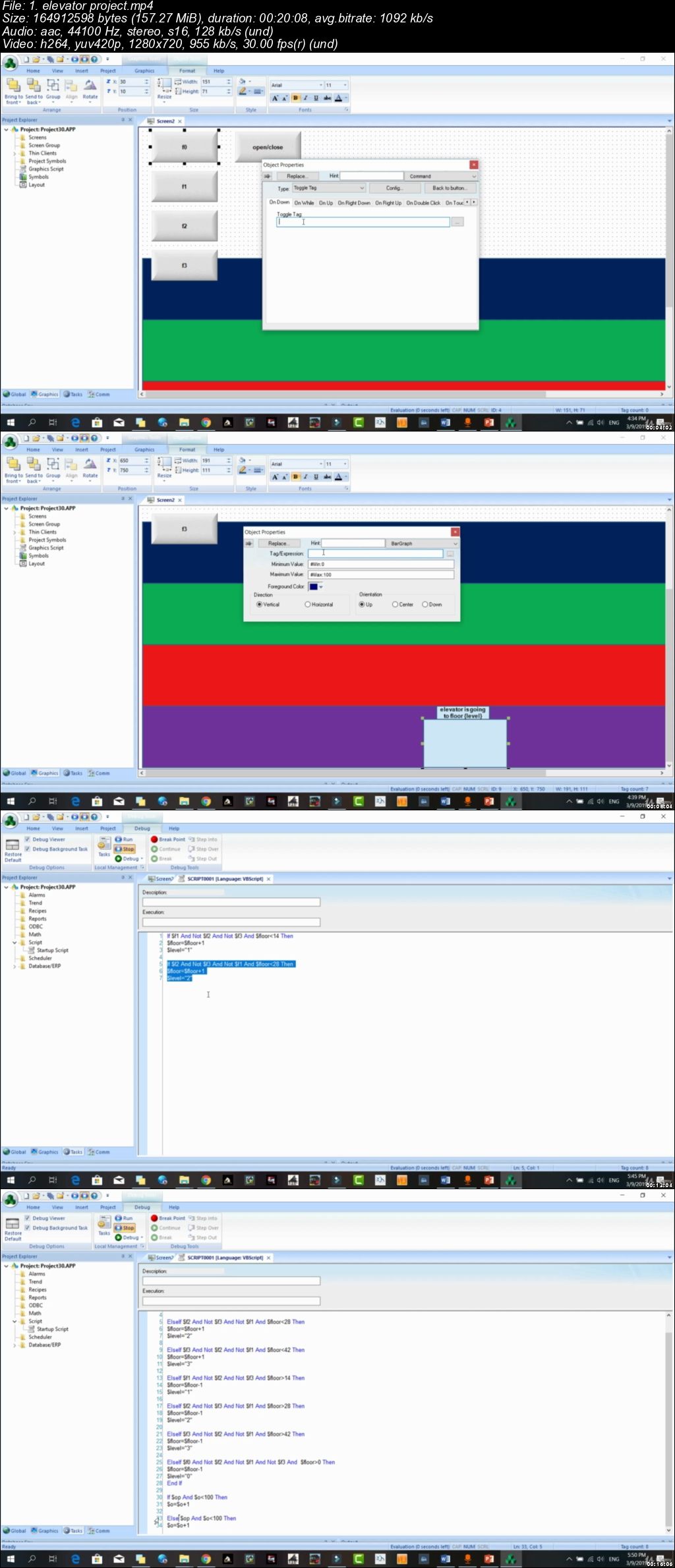Click the open/close button on the canvas
The width and height of the screenshot is (675, 1568).
click(x=268, y=147)
